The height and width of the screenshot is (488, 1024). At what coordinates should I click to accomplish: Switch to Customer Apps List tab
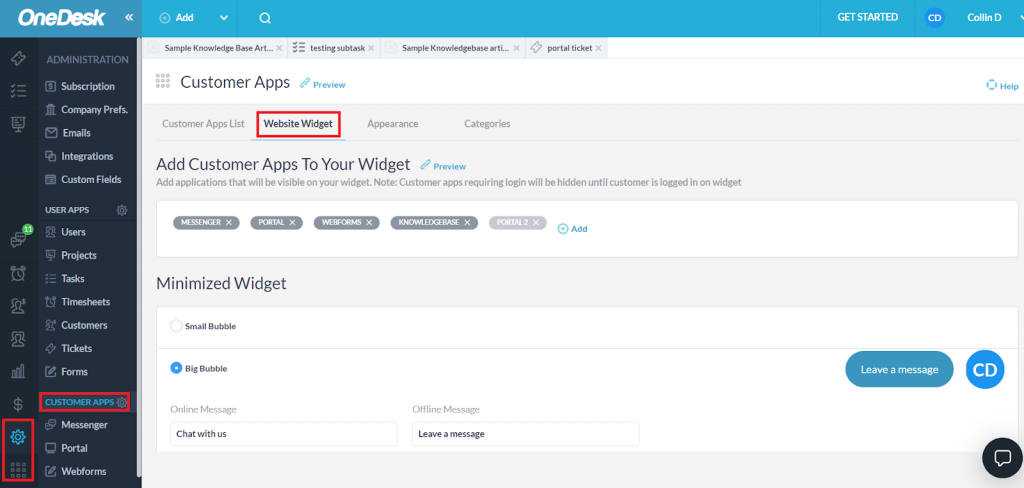[x=203, y=123]
